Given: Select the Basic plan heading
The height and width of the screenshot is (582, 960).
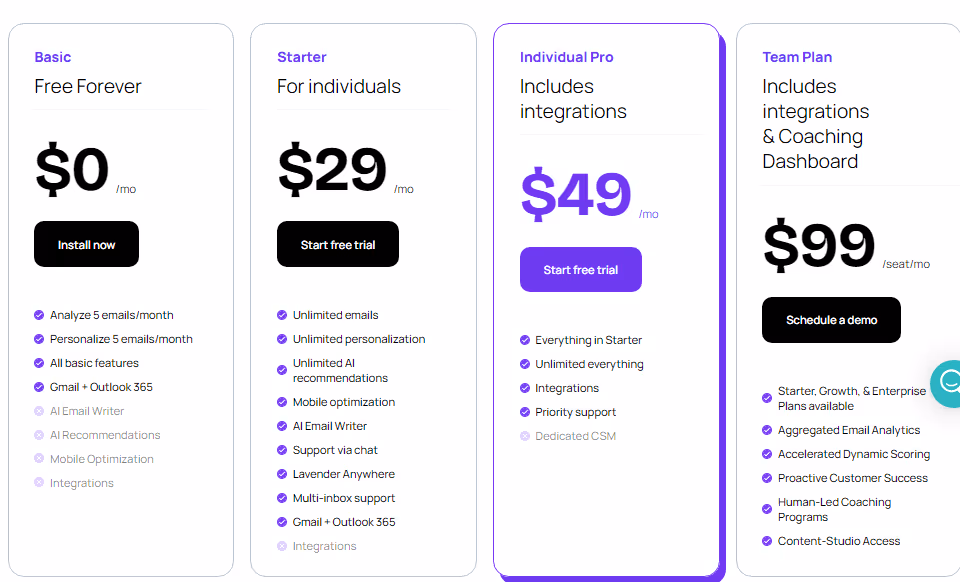Looking at the screenshot, I should pos(52,57).
